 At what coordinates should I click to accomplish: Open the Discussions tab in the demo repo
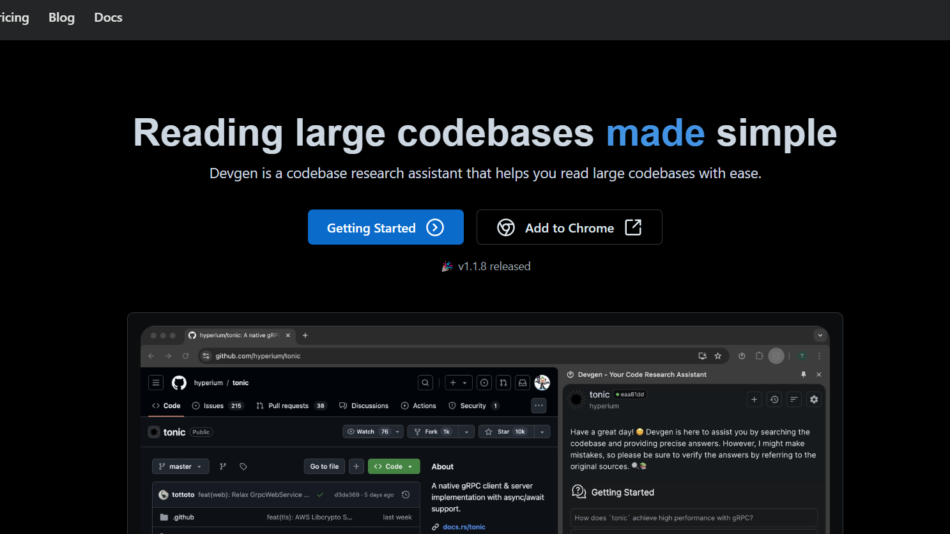point(364,406)
